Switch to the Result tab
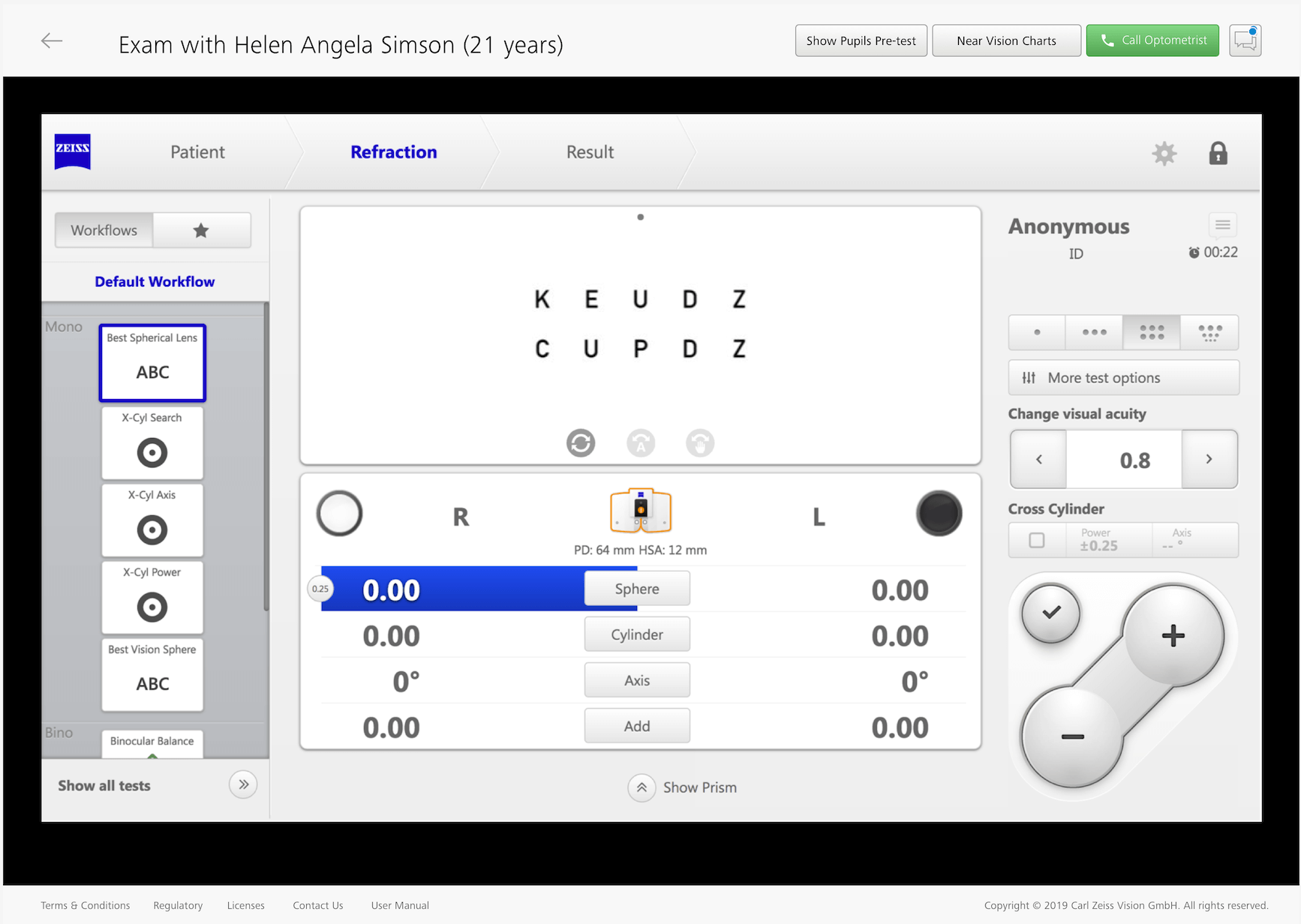This screenshot has width=1301, height=924. point(590,152)
